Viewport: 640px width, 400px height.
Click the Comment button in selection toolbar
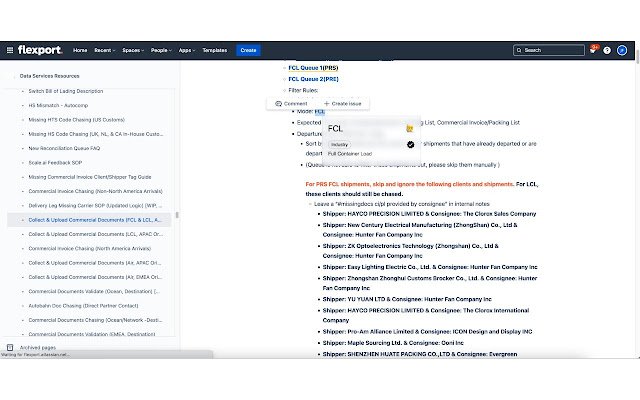pos(291,104)
